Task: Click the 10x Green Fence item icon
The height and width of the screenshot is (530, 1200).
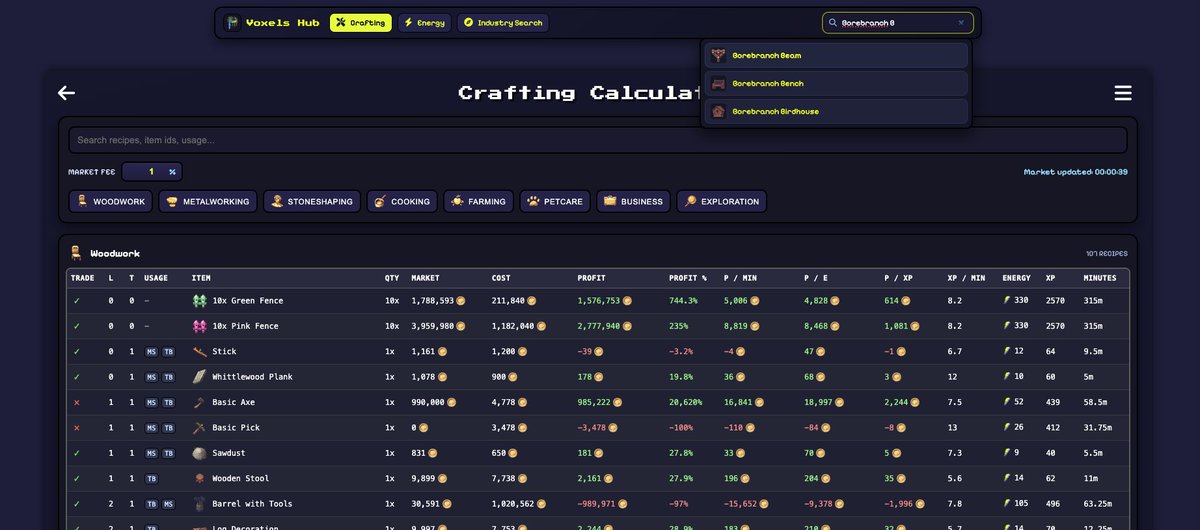Action: coord(199,300)
